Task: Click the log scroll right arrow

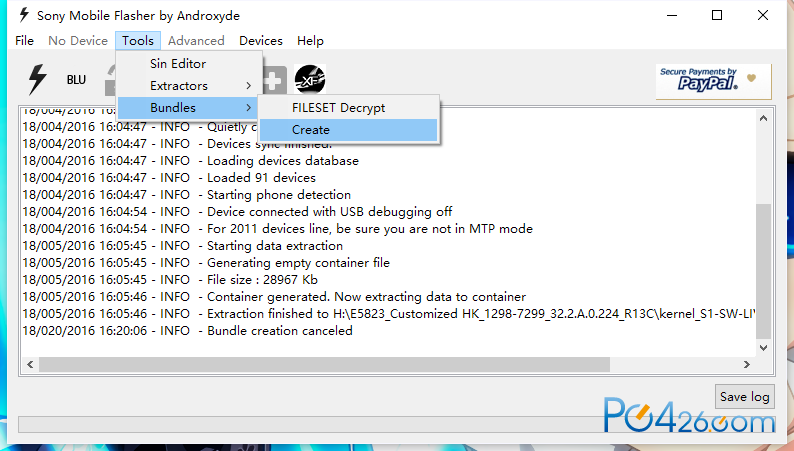Action: click(747, 364)
